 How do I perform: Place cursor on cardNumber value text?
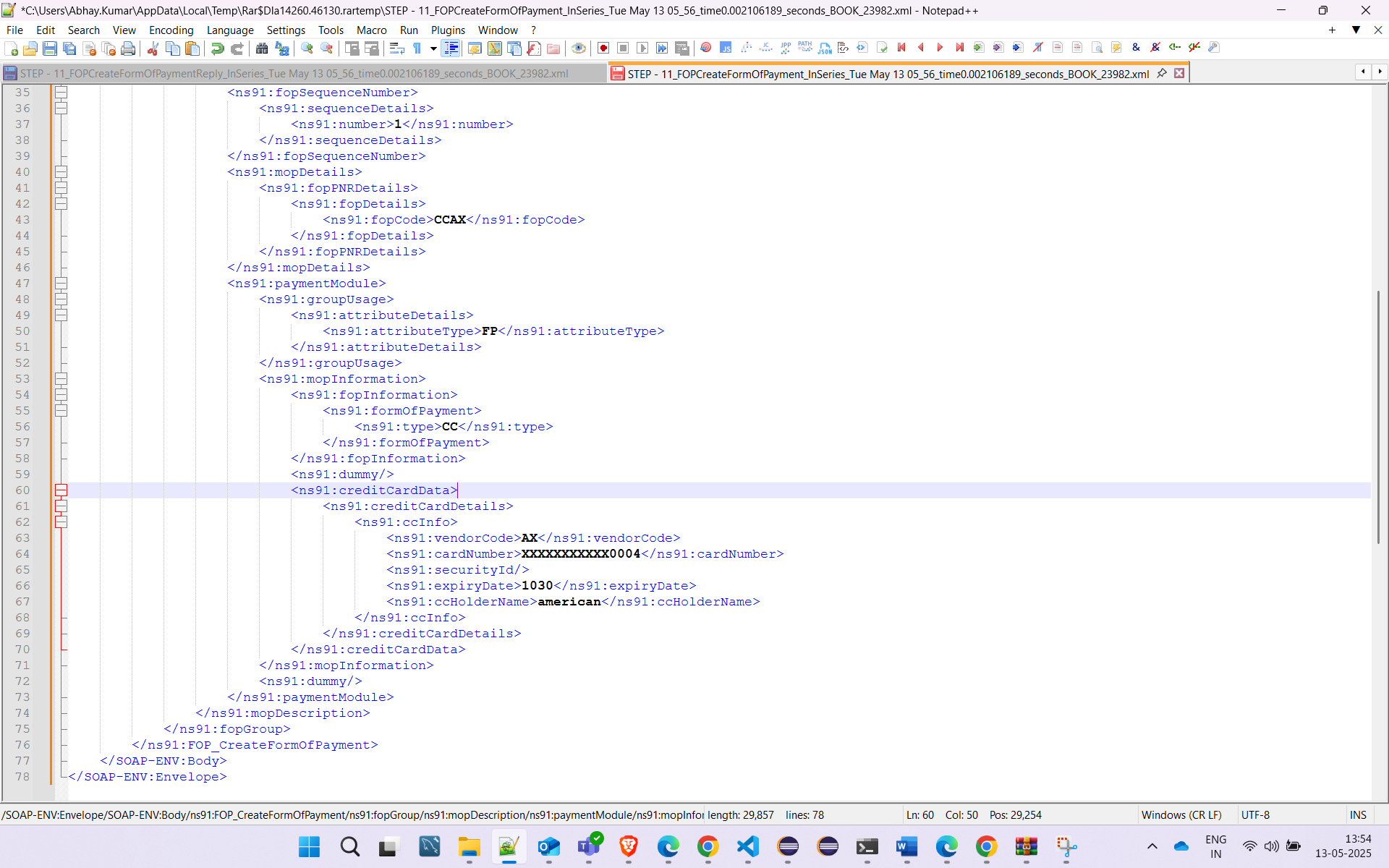(580, 554)
